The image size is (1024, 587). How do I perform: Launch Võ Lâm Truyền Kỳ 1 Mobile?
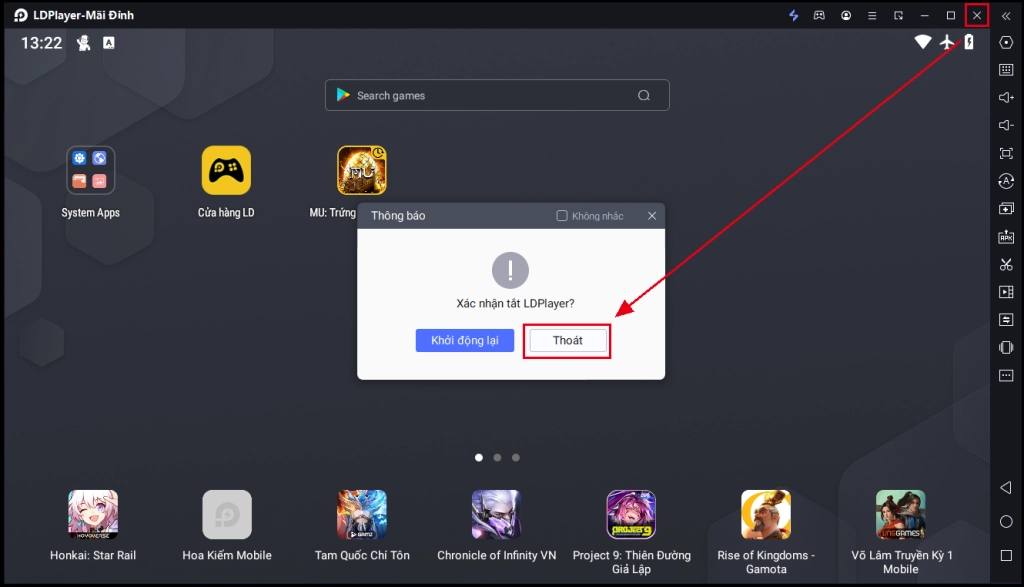coord(901,515)
